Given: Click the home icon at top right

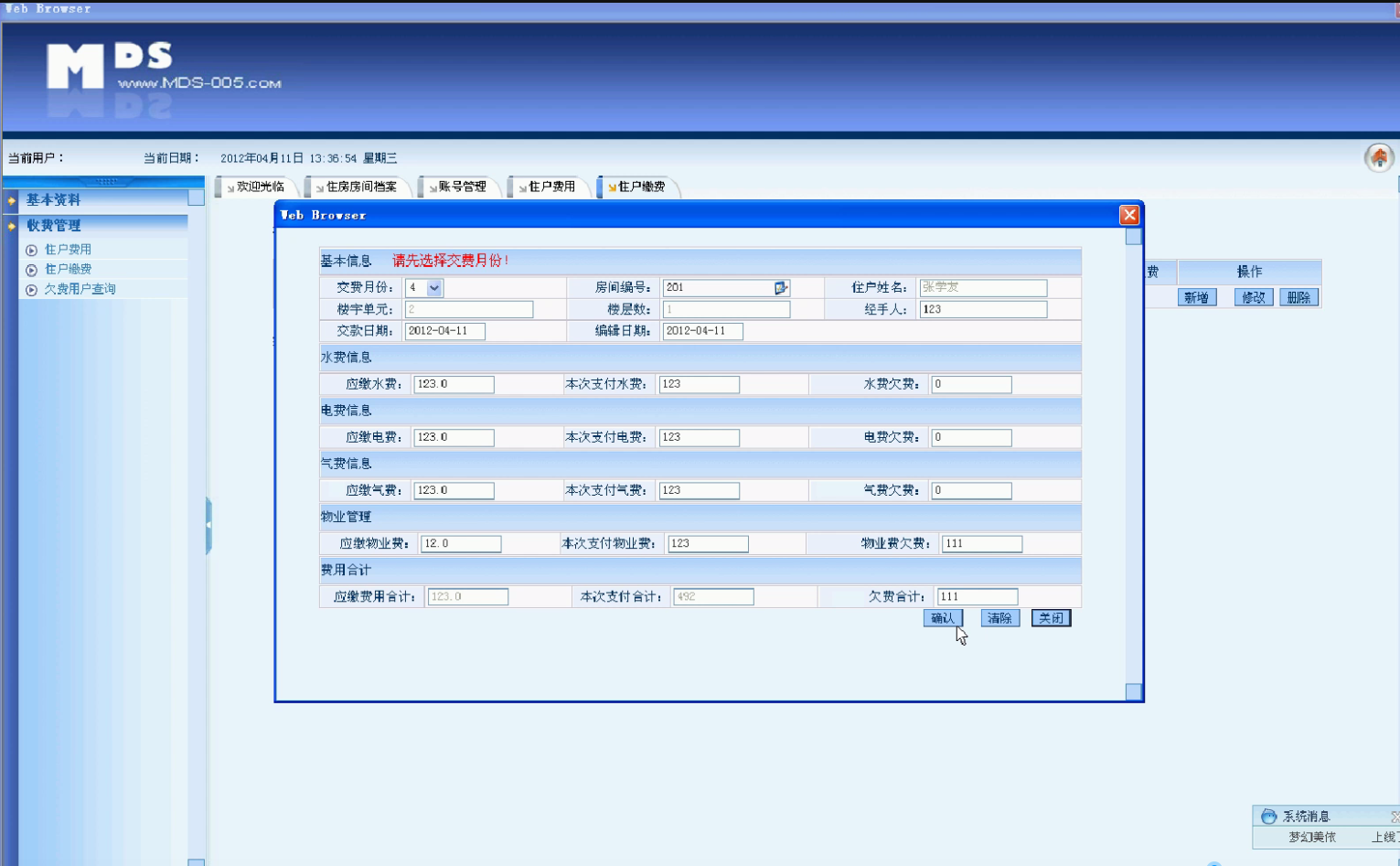Looking at the screenshot, I should click(1379, 157).
